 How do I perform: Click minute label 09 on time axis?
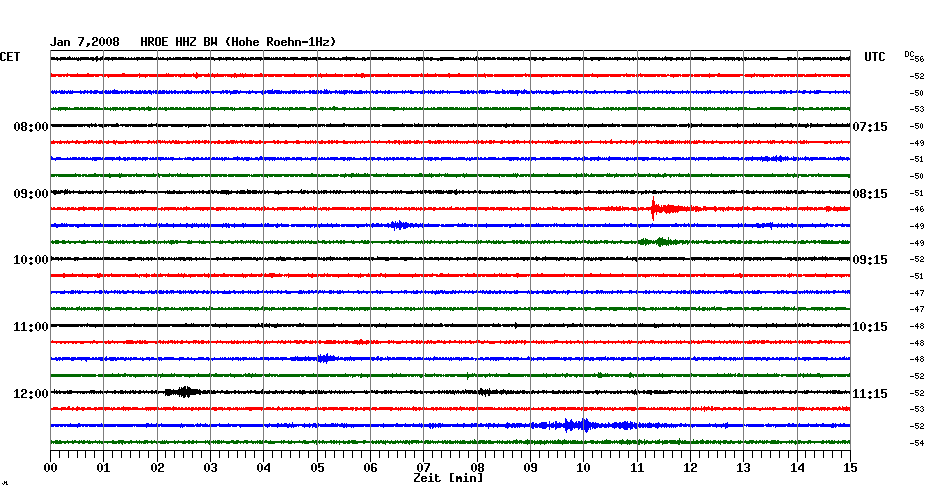(530, 468)
